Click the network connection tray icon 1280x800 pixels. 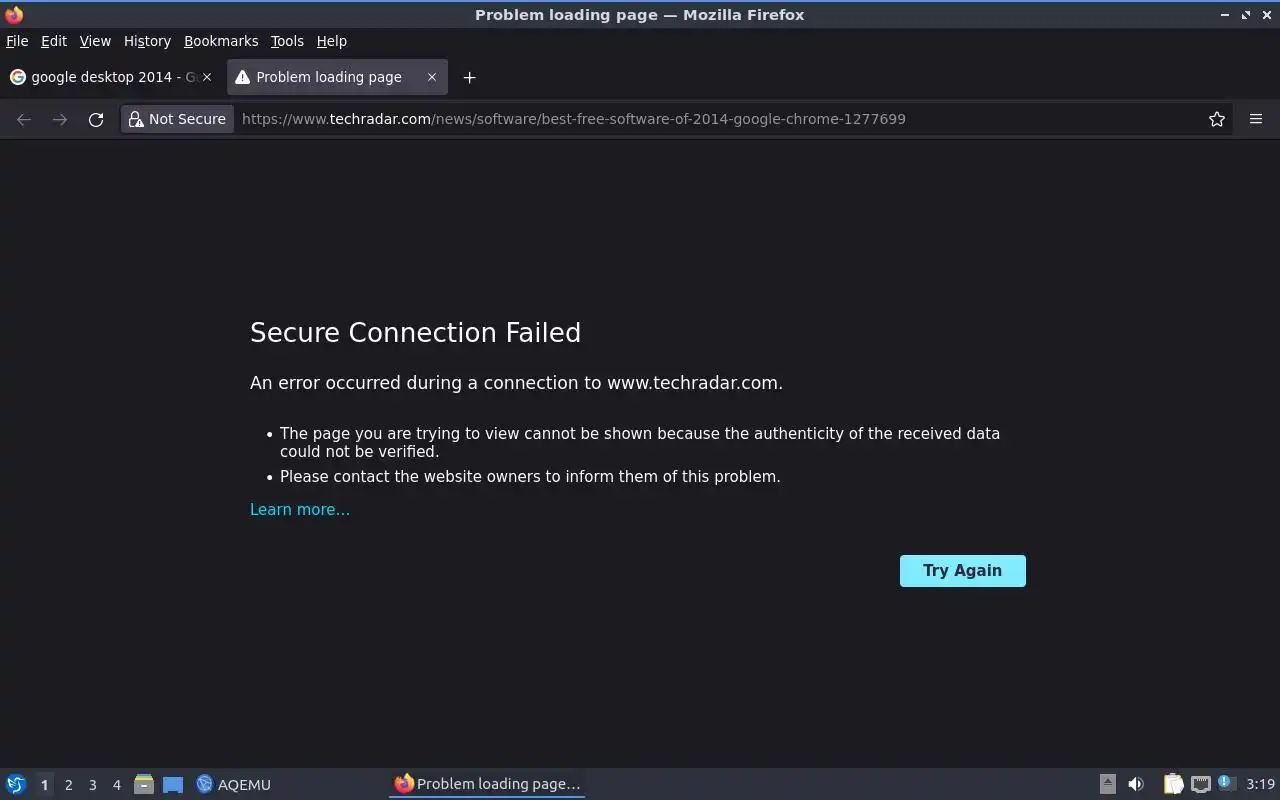[1200, 784]
